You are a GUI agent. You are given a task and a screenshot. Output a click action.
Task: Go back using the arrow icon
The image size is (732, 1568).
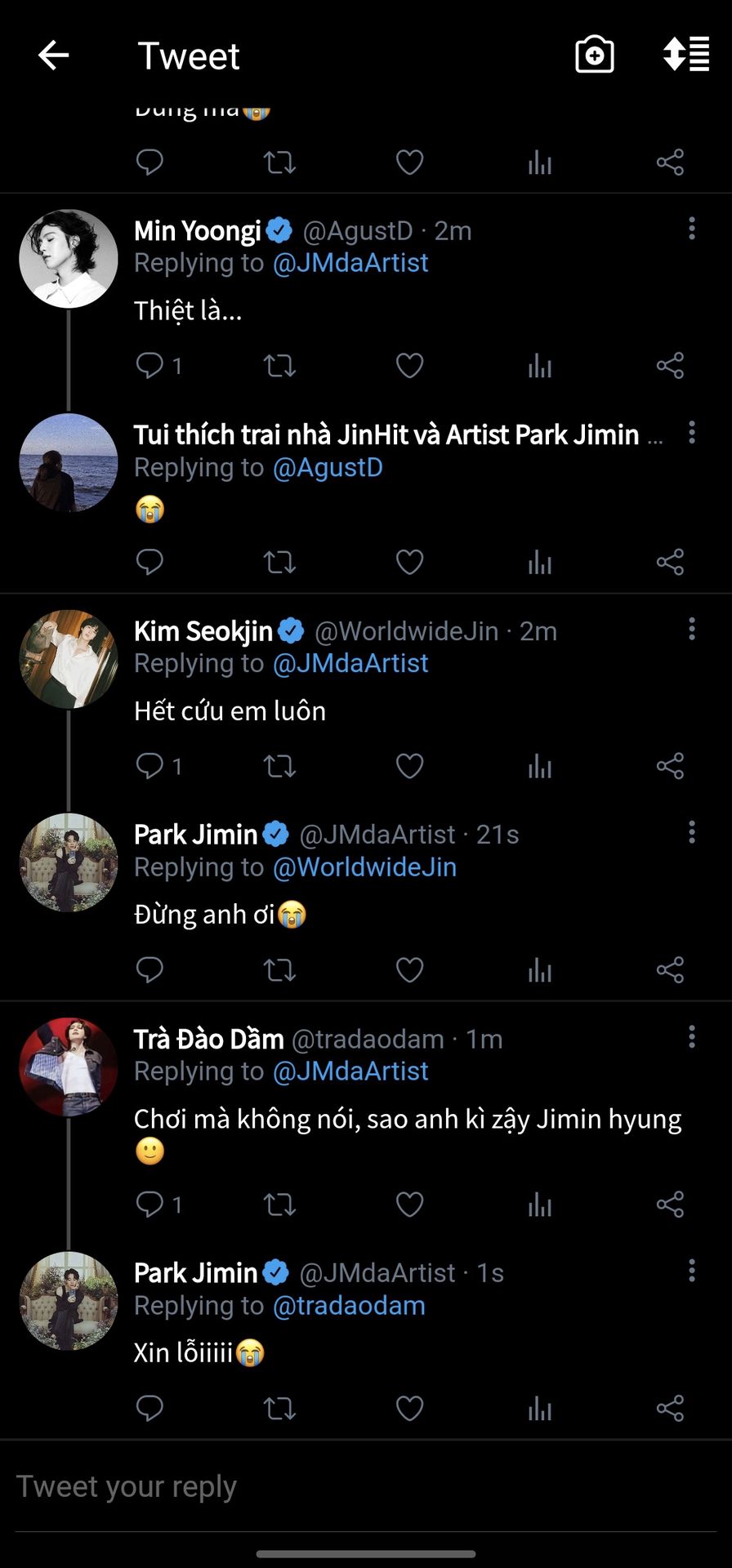(x=54, y=56)
